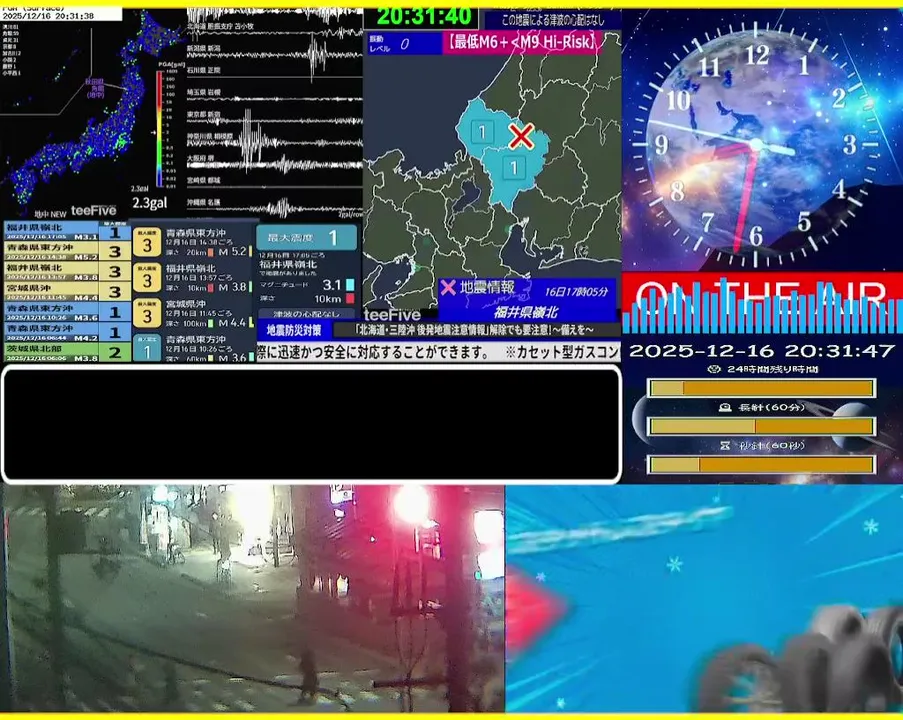The height and width of the screenshot is (720, 903).
Task: Click the 新潟県 新潟 waveform trace
Action: pos(275,54)
